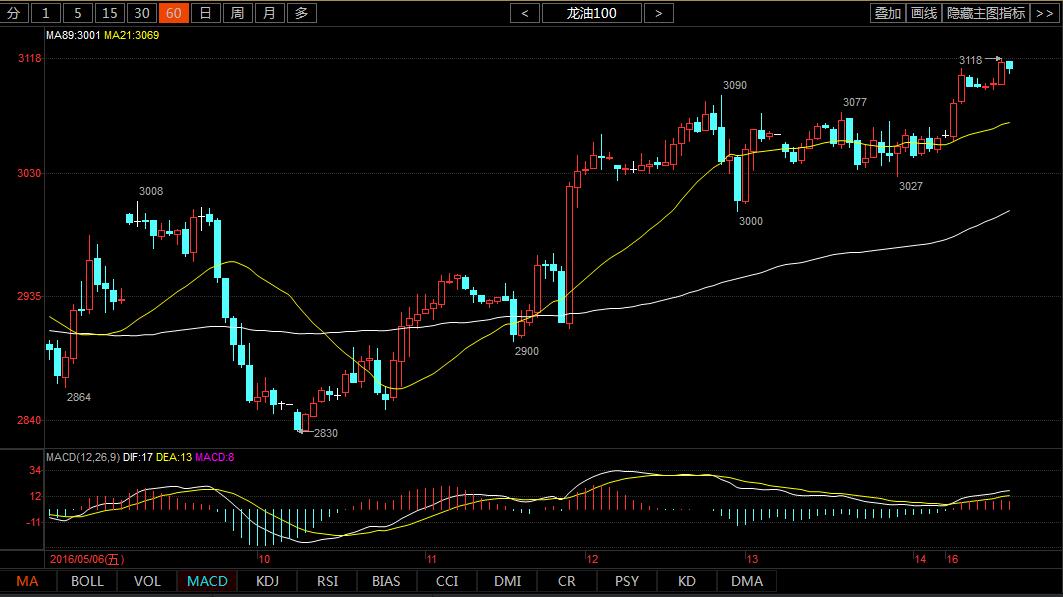Expand more options with >> button

pyautogui.click(x=1044, y=13)
